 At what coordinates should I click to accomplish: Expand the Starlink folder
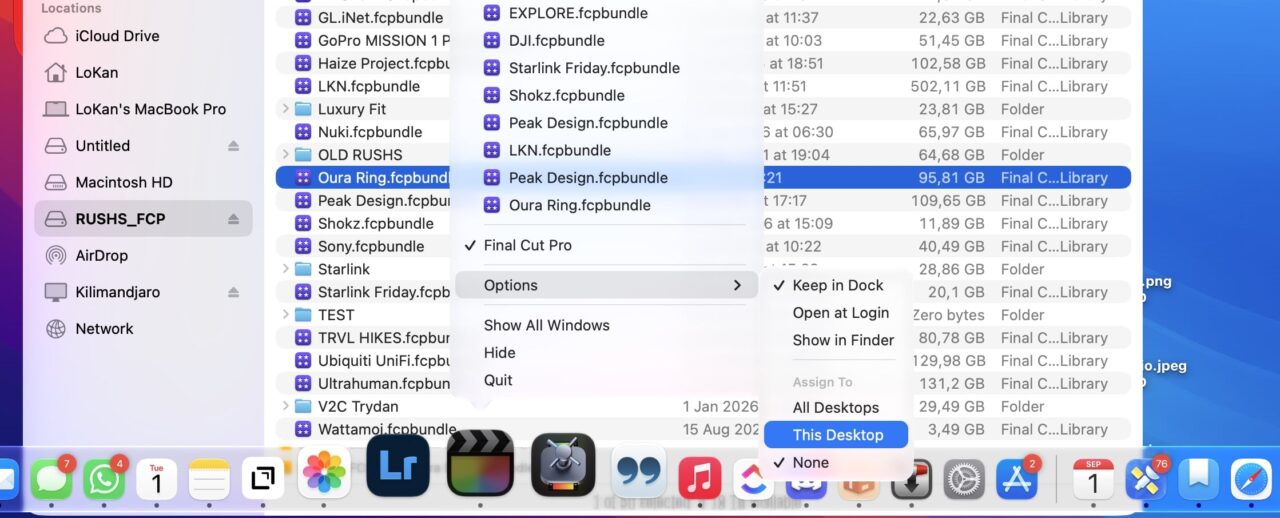tap(285, 269)
